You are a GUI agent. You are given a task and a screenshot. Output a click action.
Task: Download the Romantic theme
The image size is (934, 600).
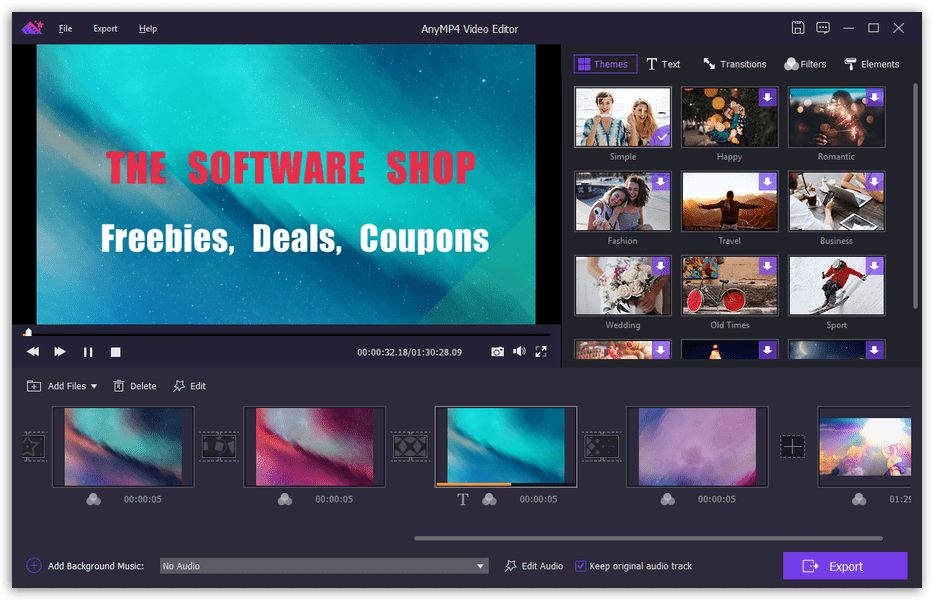[874, 97]
